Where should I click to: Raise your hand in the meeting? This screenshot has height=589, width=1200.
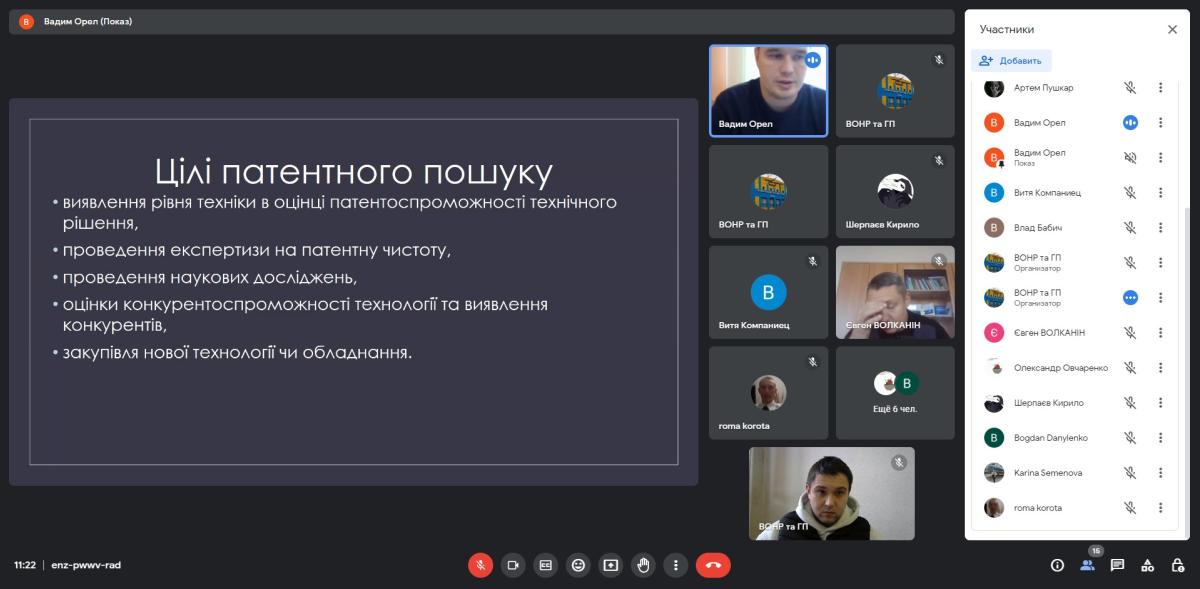(x=643, y=565)
